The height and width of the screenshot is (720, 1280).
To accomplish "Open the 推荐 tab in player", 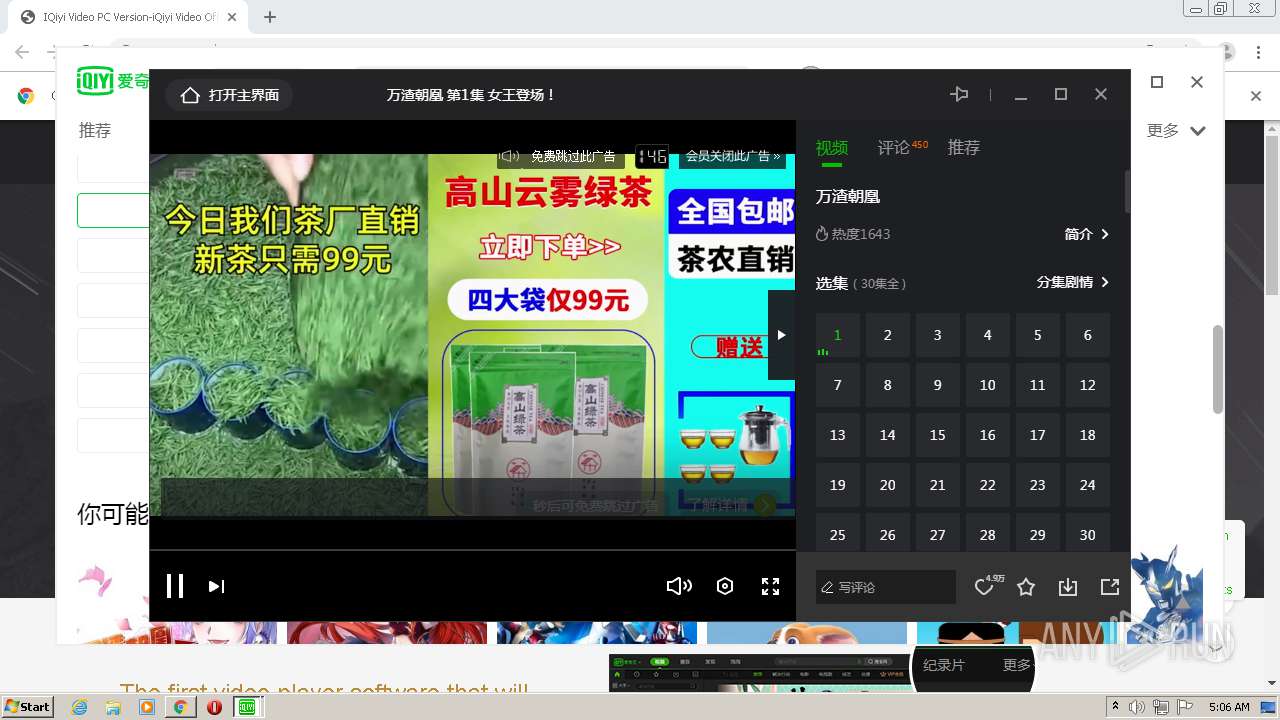I will [x=964, y=148].
